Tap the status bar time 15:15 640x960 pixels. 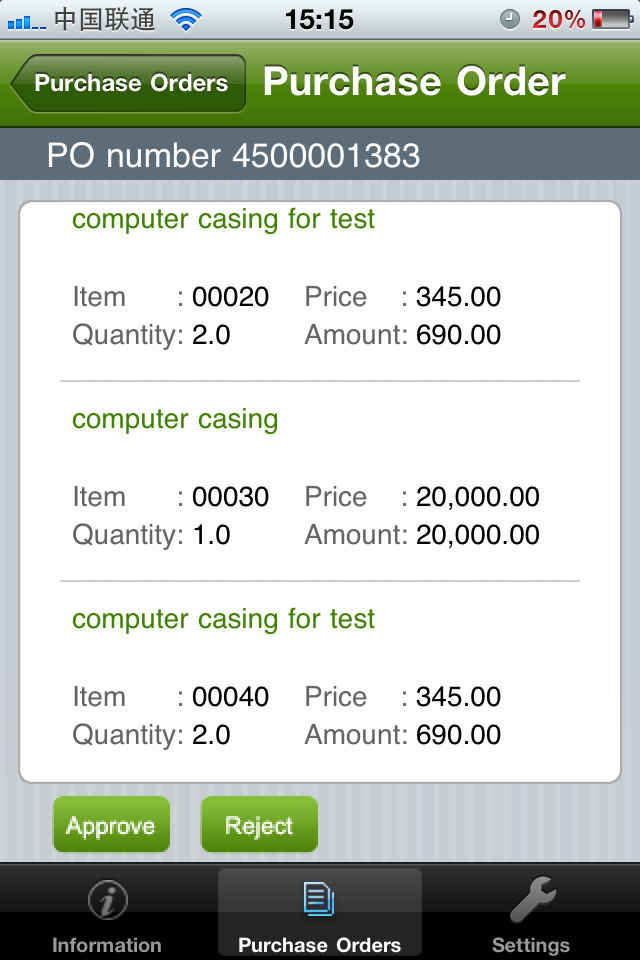click(319, 19)
